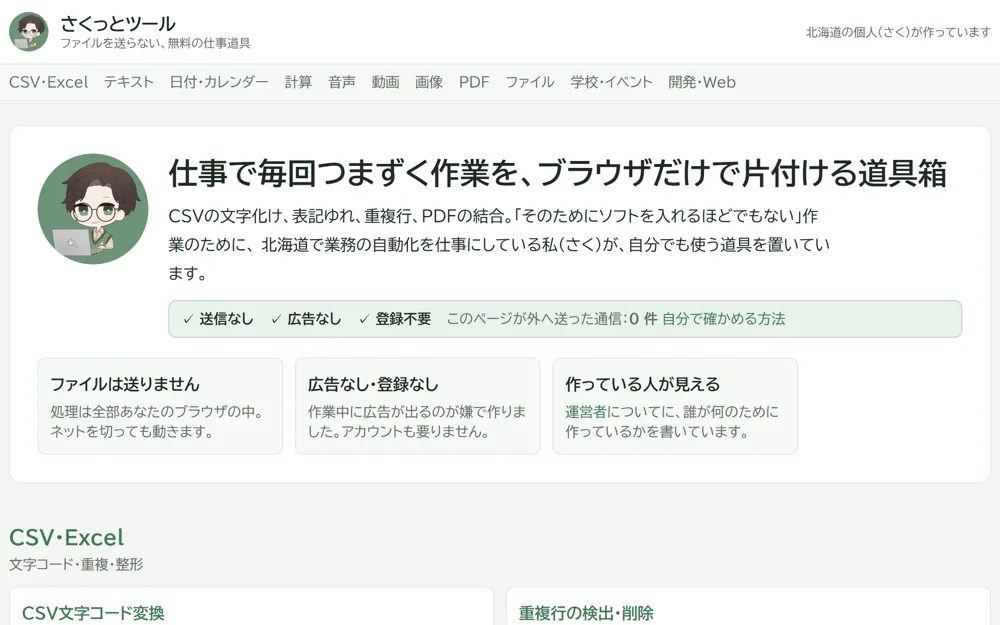Open the ファイルは送りません card
The height and width of the screenshot is (625, 1000).
click(x=160, y=406)
